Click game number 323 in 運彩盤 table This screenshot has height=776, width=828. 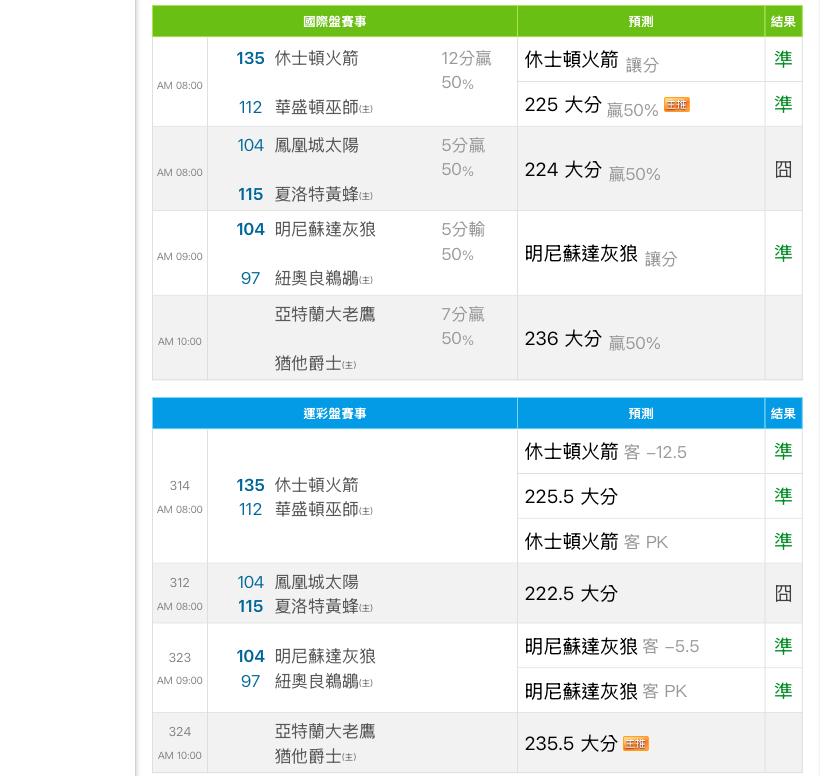[x=180, y=657]
